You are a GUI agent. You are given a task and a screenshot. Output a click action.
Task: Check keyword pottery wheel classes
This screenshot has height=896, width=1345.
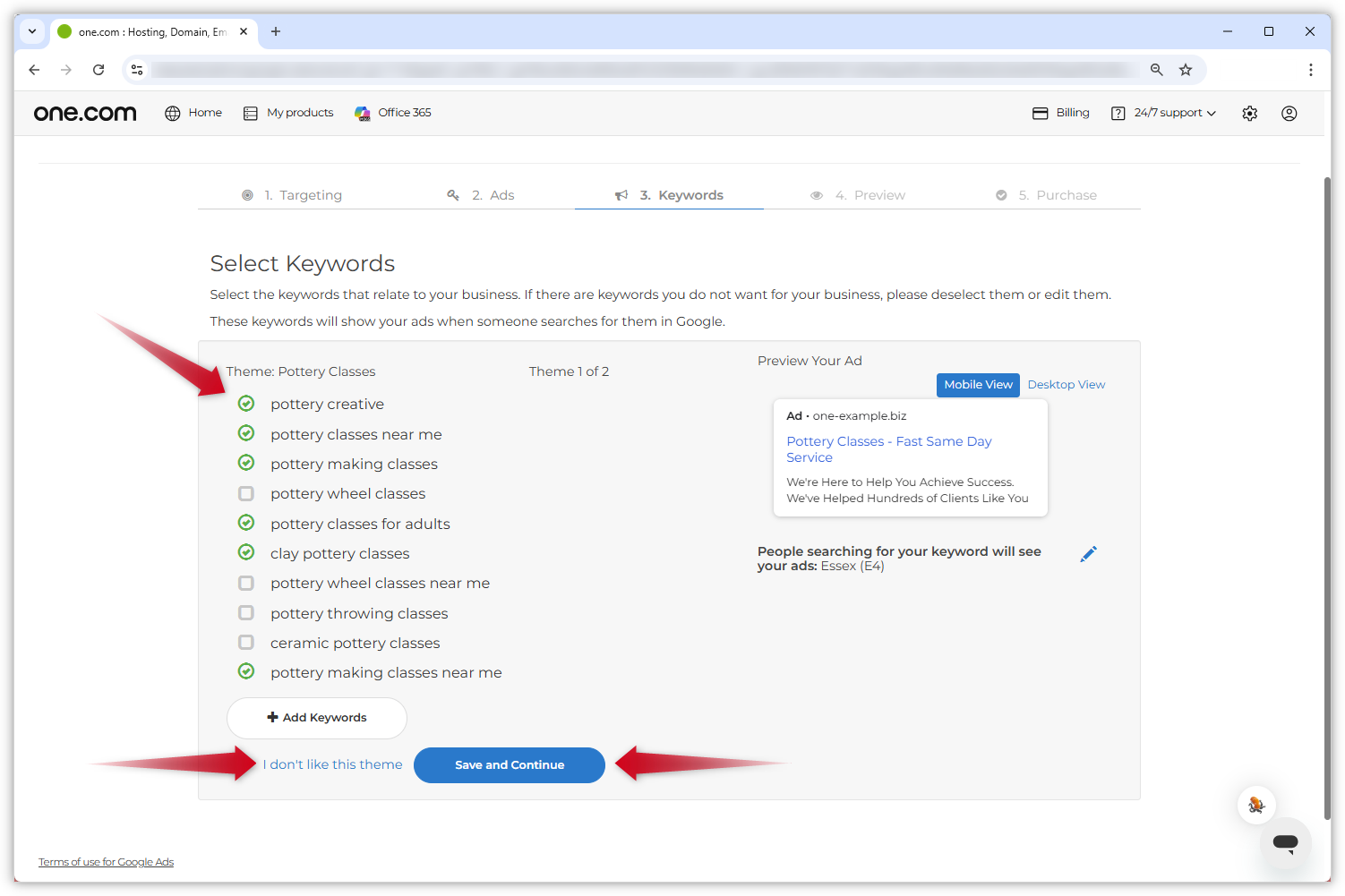point(246,493)
